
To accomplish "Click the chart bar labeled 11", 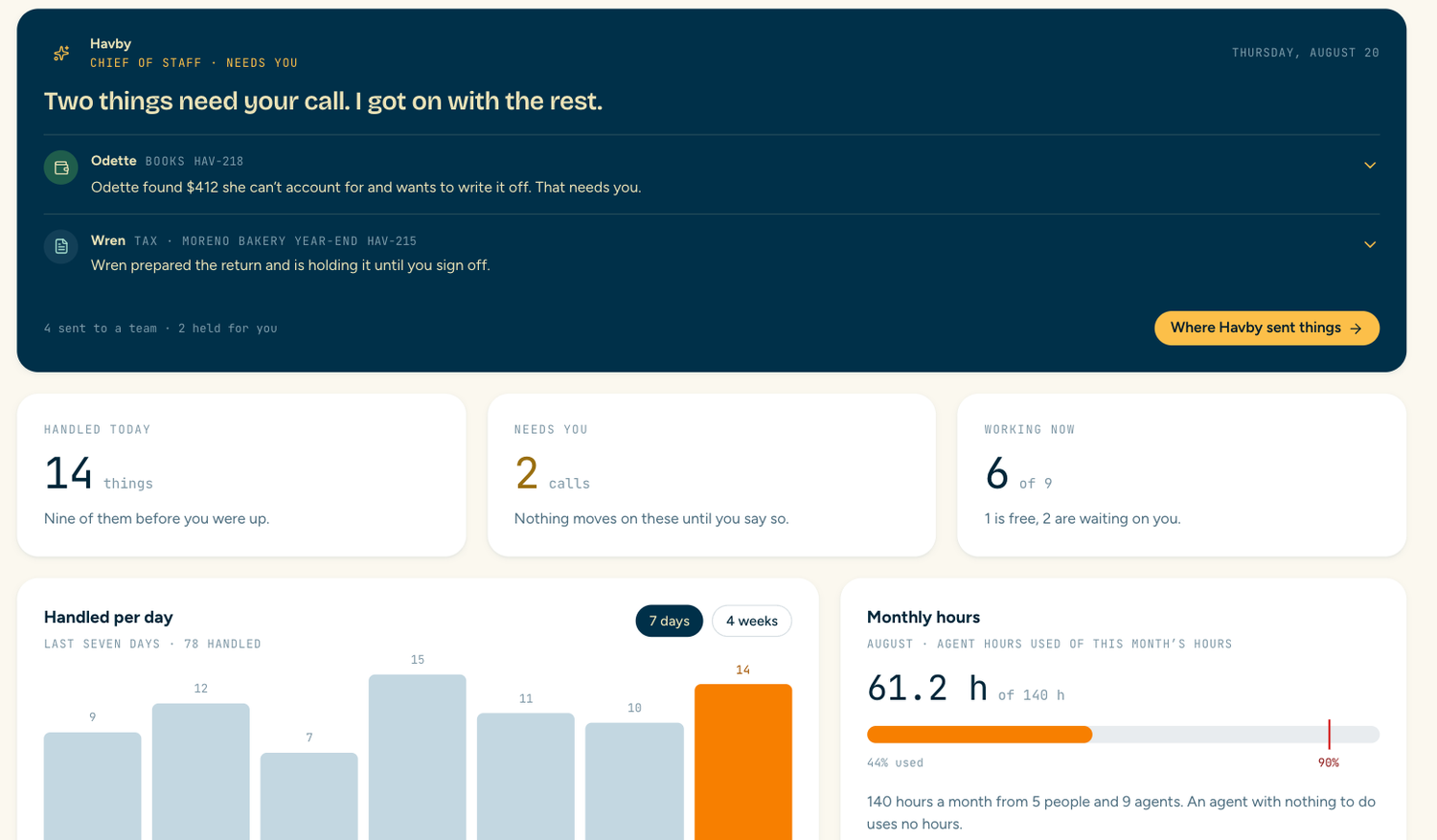I will [526, 776].
